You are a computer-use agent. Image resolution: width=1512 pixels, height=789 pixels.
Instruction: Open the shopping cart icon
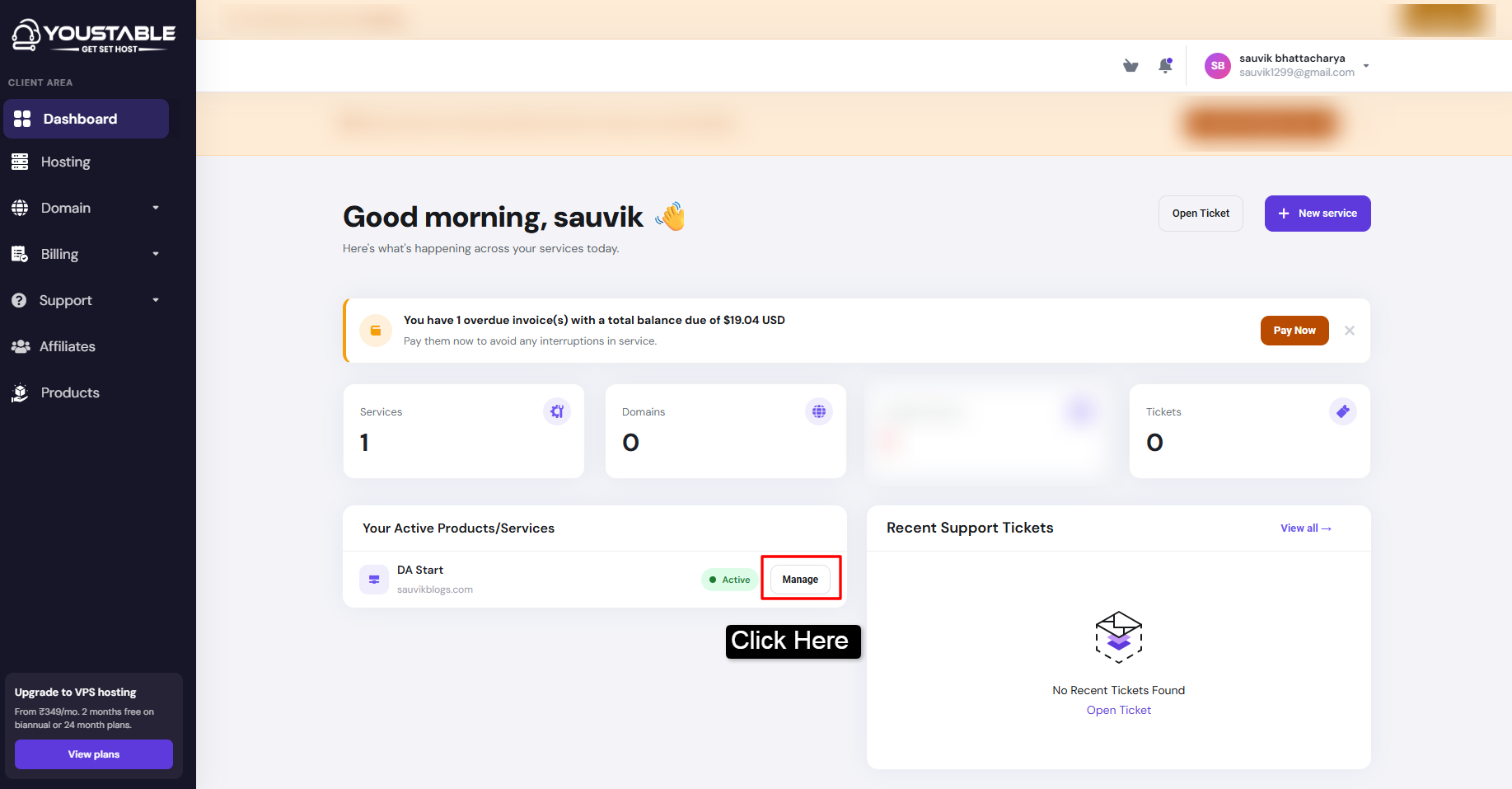pyautogui.click(x=1130, y=66)
